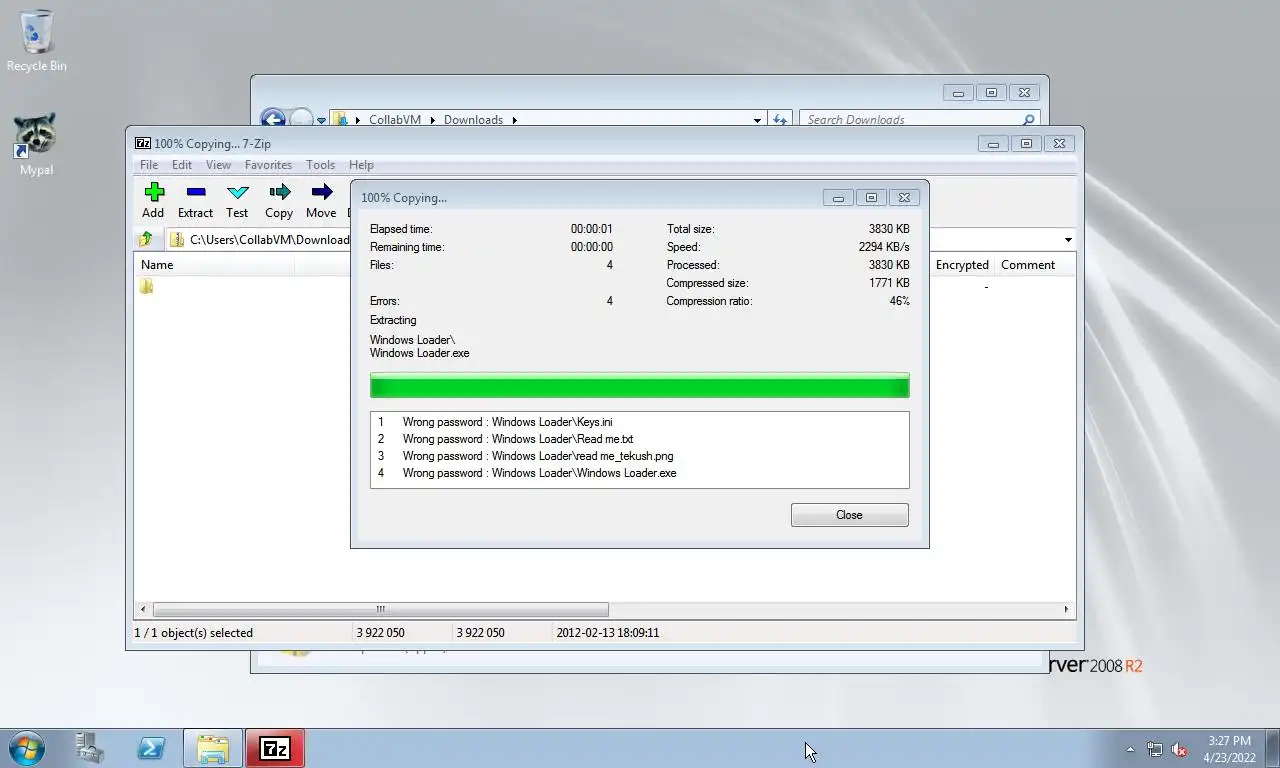
Task: Expand Explorer address bar history dropdown
Action: (x=757, y=120)
